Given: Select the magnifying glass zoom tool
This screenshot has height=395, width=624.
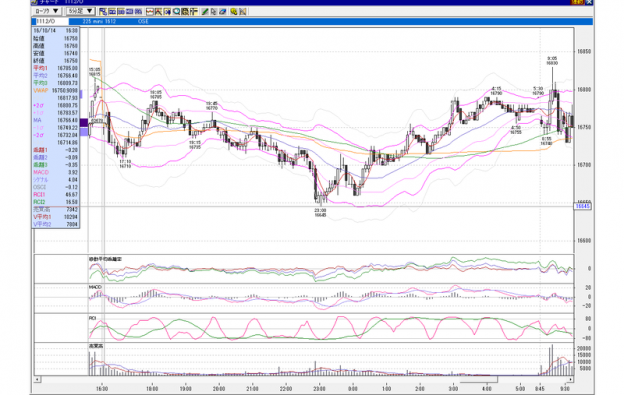Looking at the screenshot, I should (176, 12).
